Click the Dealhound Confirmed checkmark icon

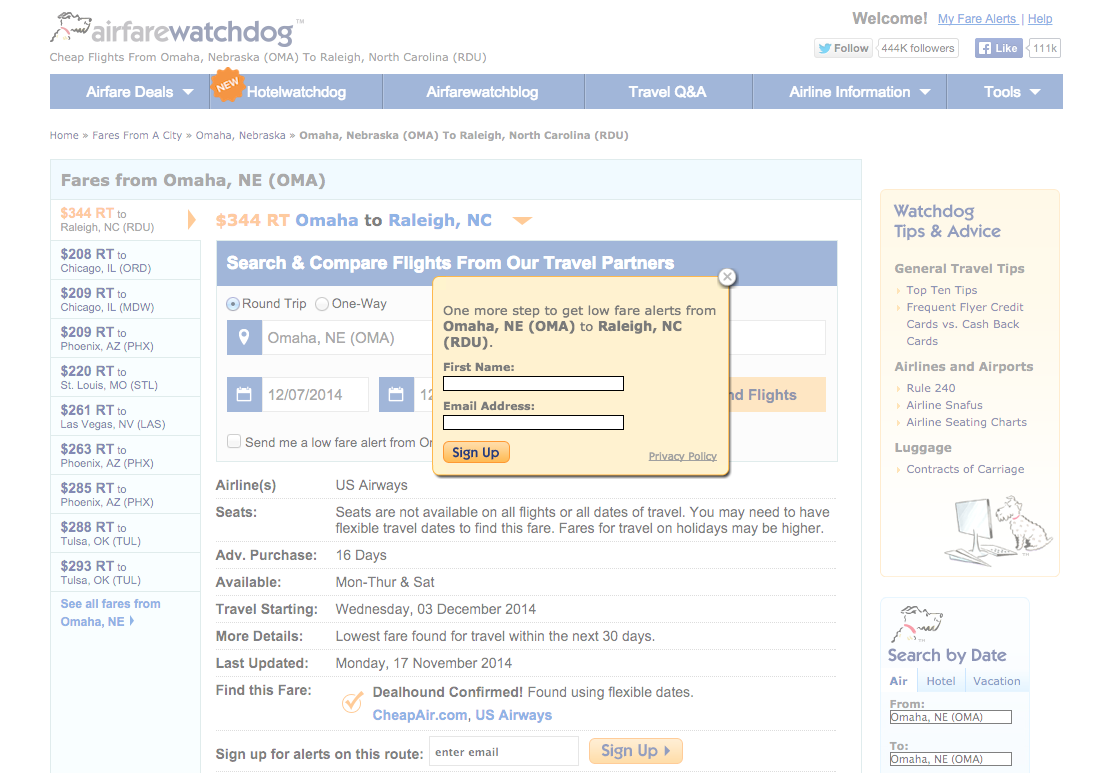[x=352, y=702]
